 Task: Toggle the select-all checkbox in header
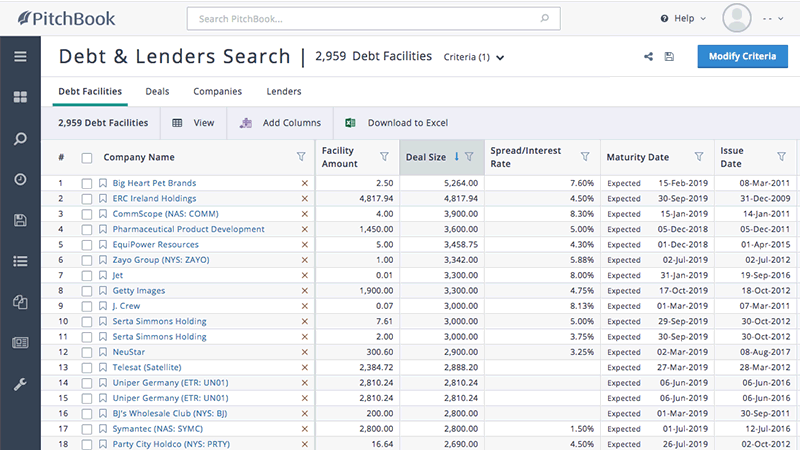click(87, 158)
